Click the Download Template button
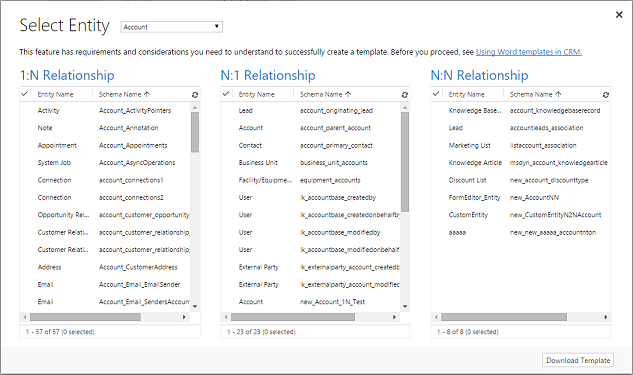This screenshot has height=375, width=633. (578, 360)
